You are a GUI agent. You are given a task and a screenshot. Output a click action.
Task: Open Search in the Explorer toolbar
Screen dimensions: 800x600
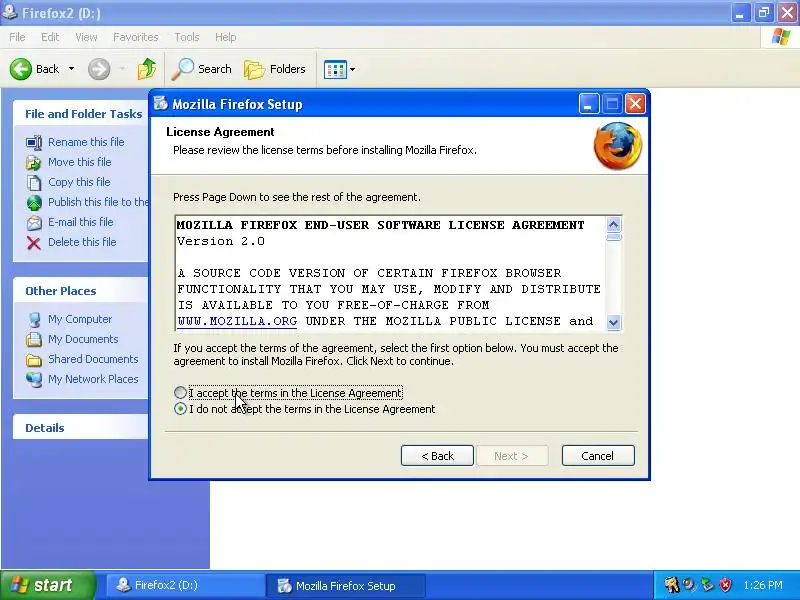(x=202, y=69)
